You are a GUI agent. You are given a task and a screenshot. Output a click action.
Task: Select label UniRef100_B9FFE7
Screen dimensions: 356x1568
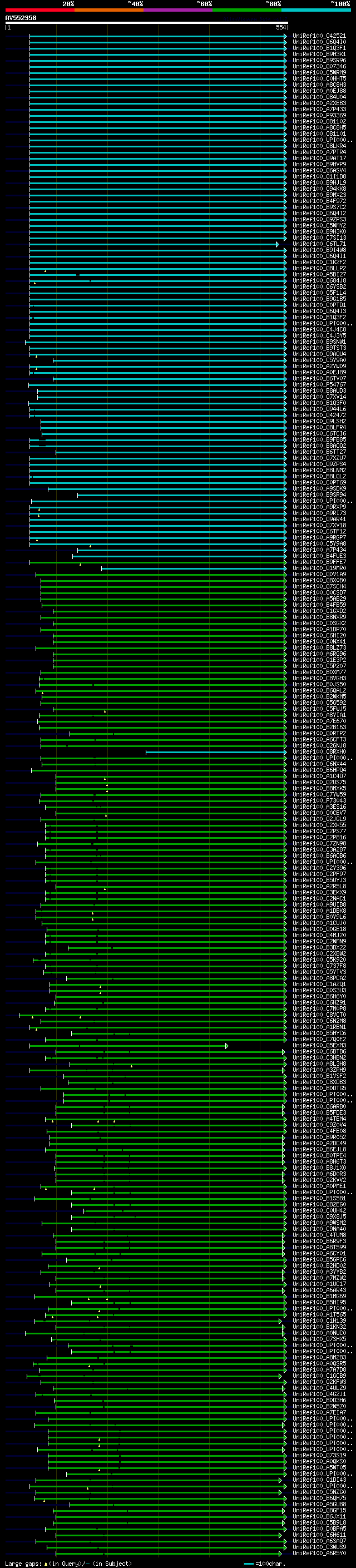(x=319, y=562)
